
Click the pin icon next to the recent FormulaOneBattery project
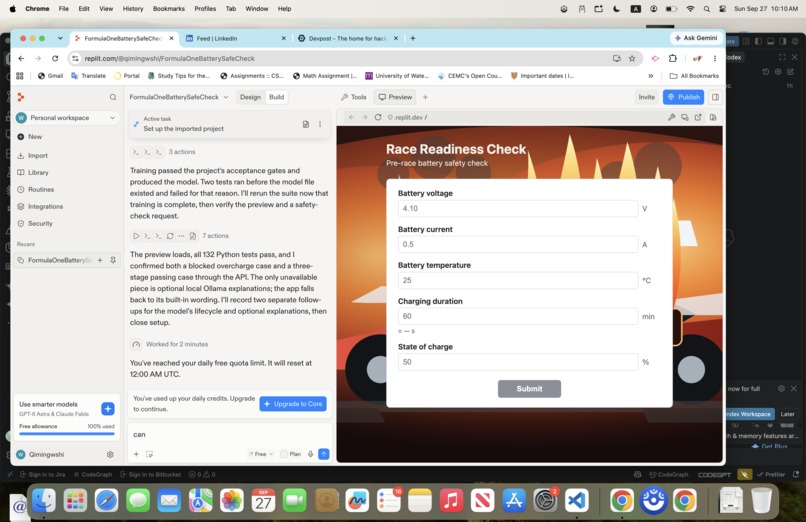(113, 260)
